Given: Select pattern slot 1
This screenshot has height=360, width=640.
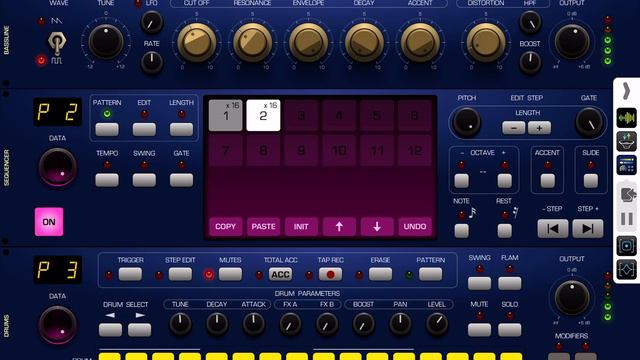Looking at the screenshot, I should click(x=226, y=116).
